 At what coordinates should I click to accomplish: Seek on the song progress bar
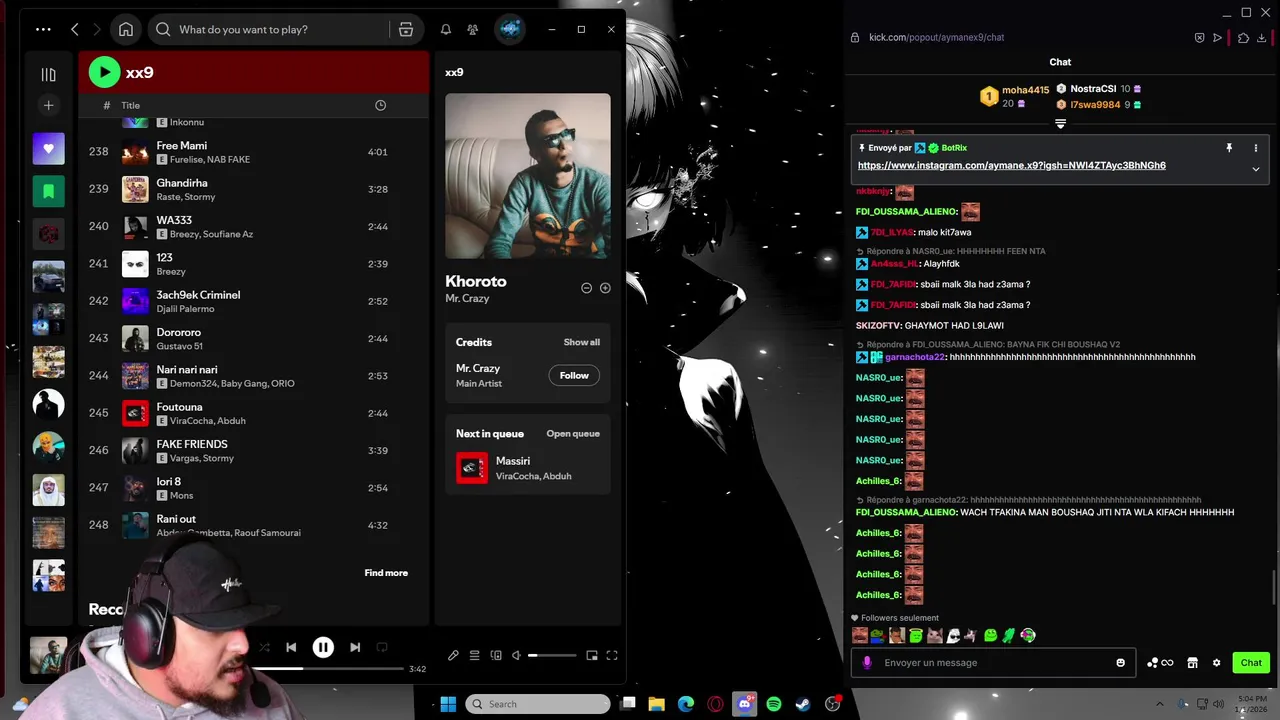[x=327, y=668]
